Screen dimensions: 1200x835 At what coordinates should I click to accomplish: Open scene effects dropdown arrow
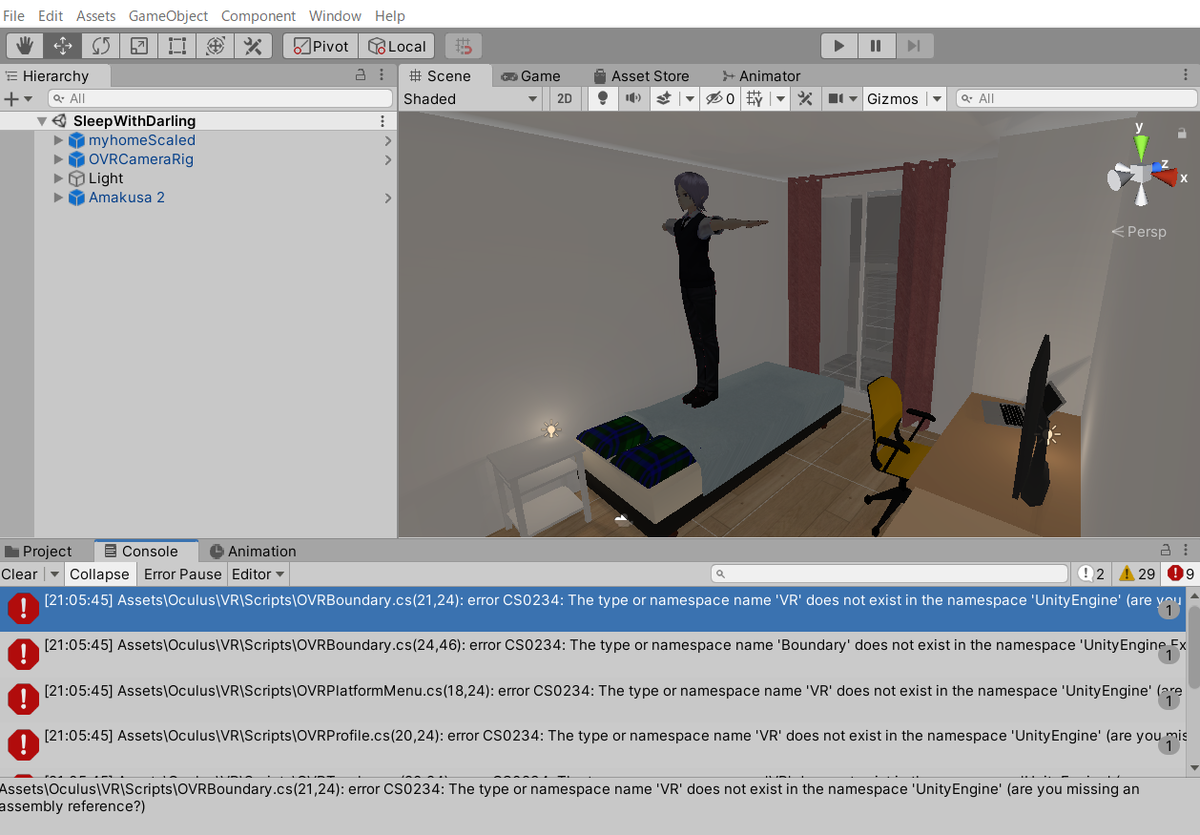(x=689, y=99)
